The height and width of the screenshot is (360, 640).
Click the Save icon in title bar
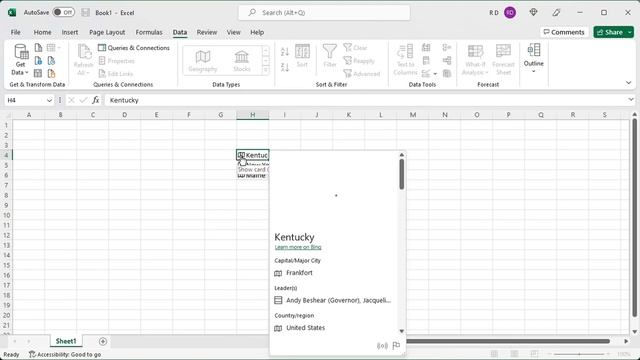tap(85, 13)
